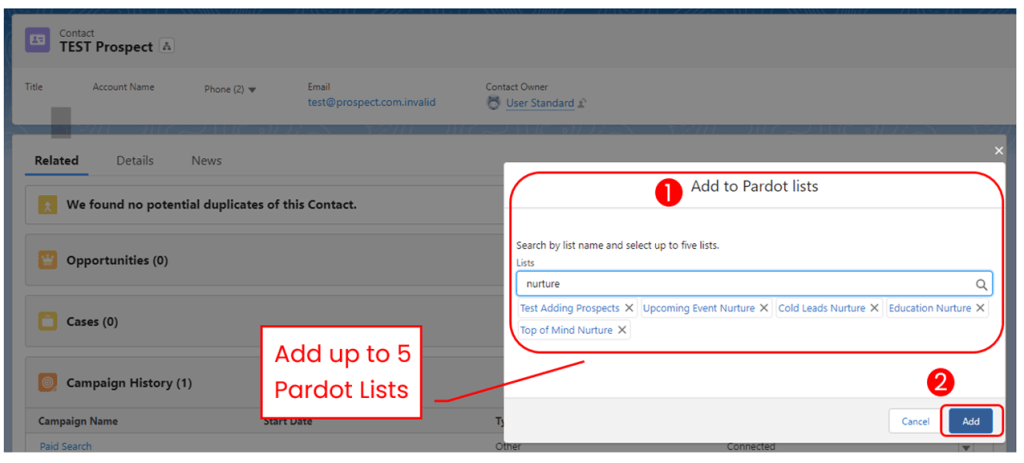Click the Education Nurture pill label

pyautogui.click(x=930, y=308)
